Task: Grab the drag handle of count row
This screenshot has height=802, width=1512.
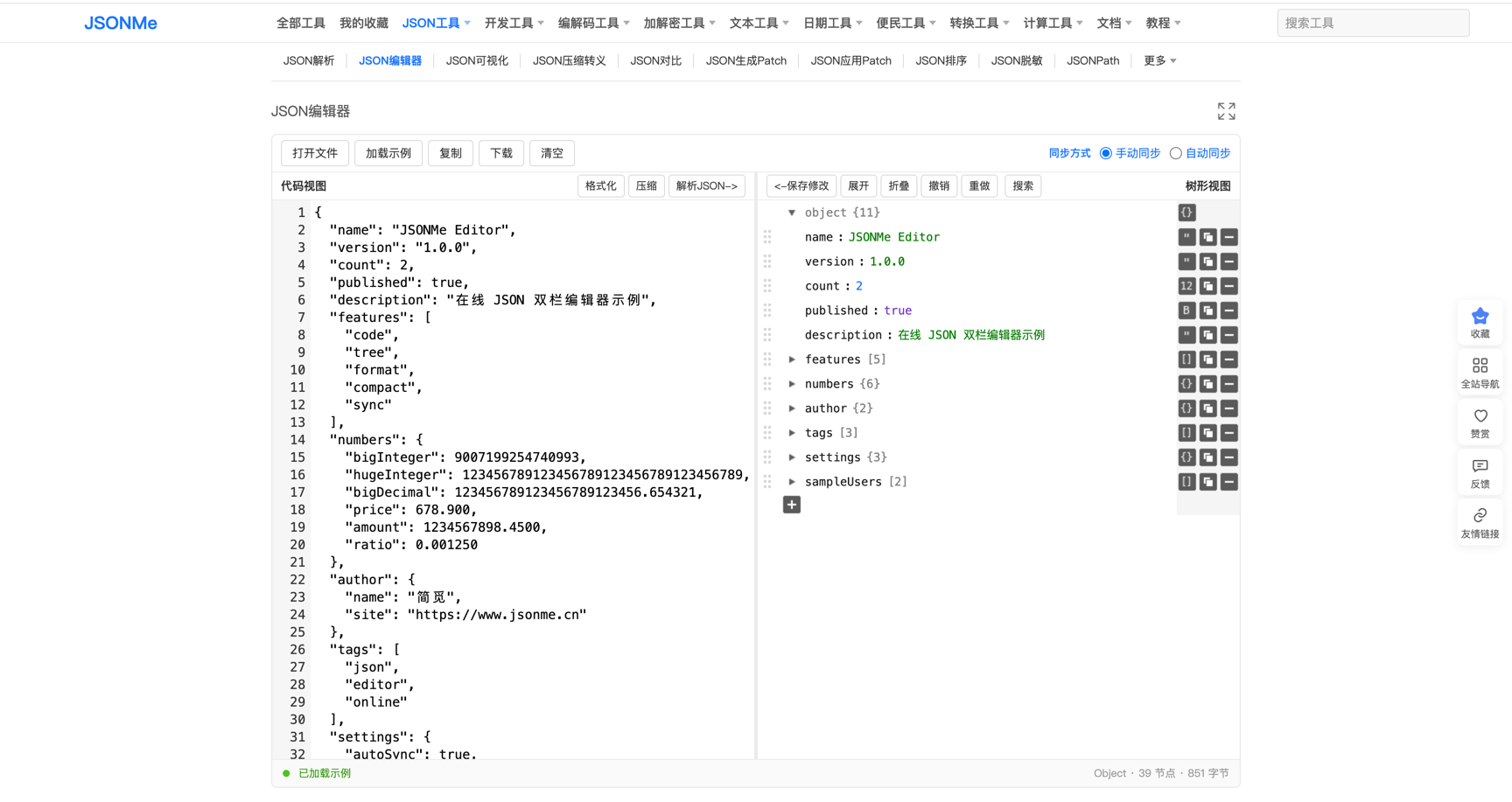Action: [767, 286]
